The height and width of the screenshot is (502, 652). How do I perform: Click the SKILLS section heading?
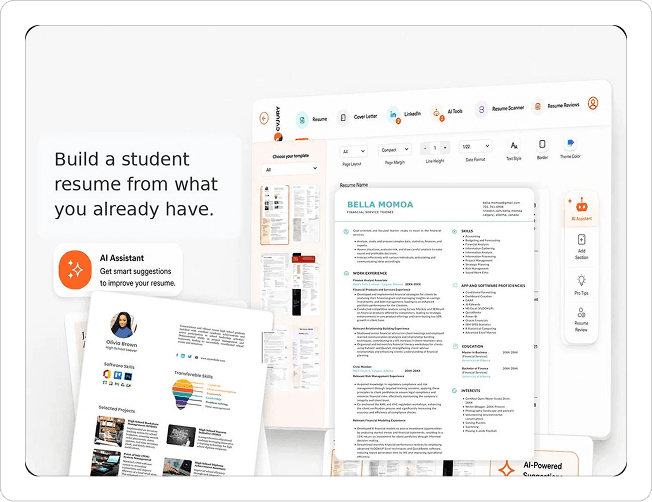click(467, 231)
